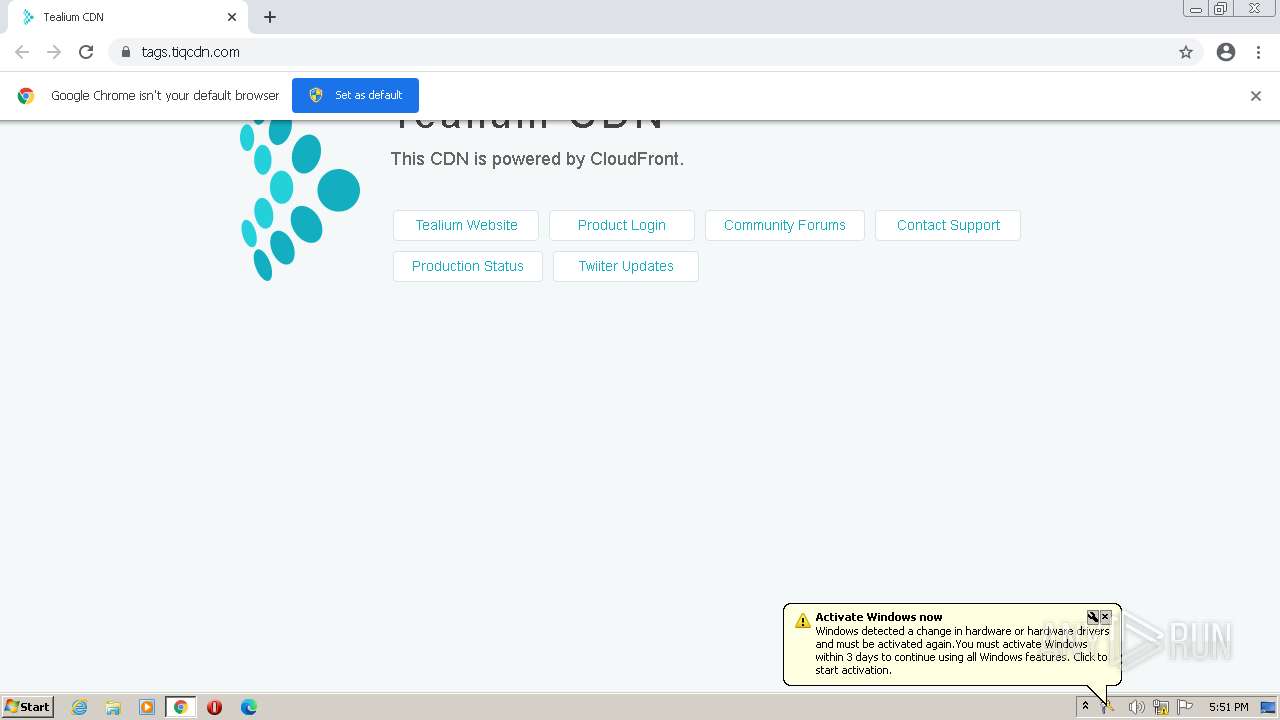The height and width of the screenshot is (720, 1280).
Task: Launch Internet Explorer from the taskbar
Action: coord(79,707)
